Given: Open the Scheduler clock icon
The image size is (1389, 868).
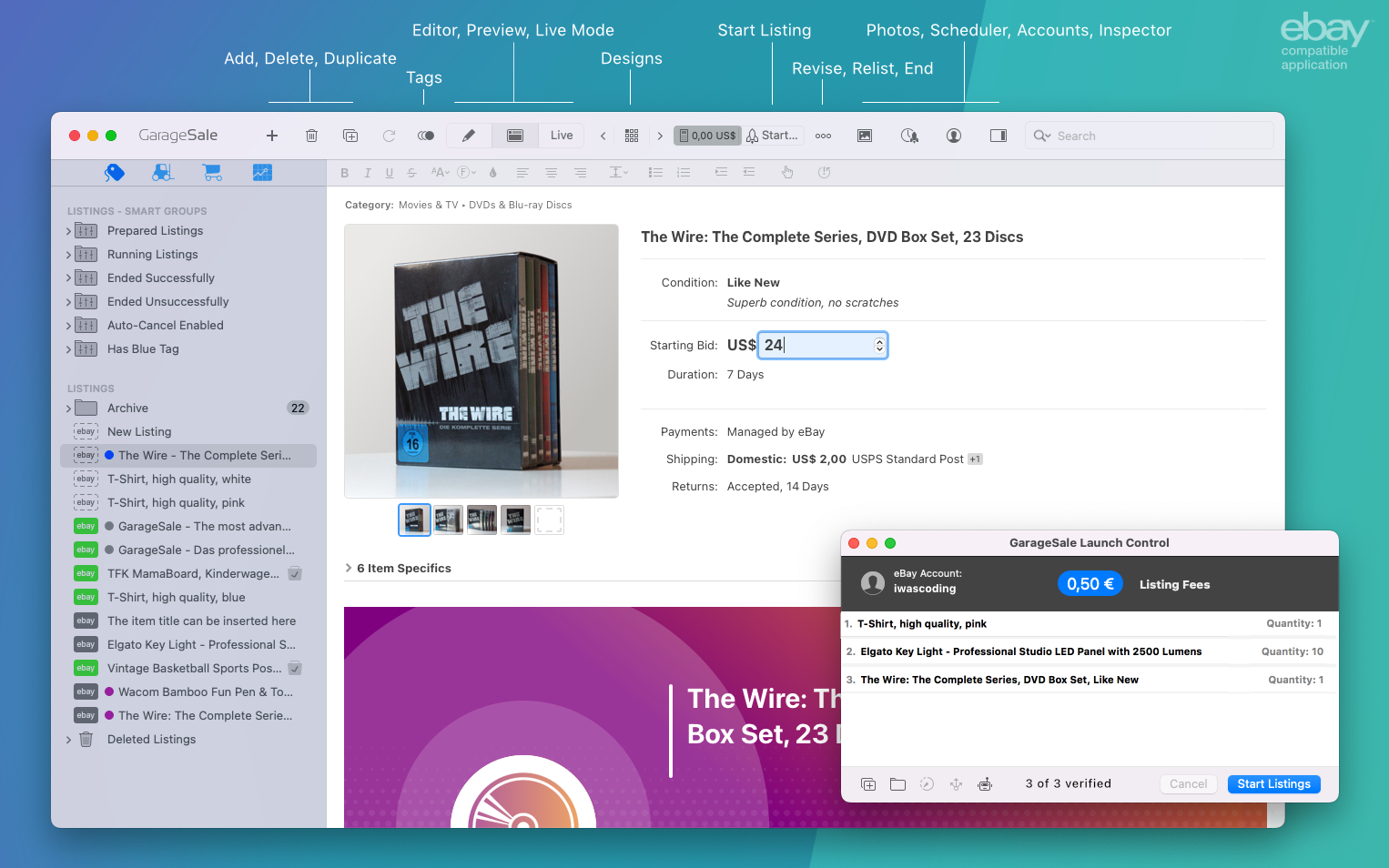Looking at the screenshot, I should coord(909,135).
